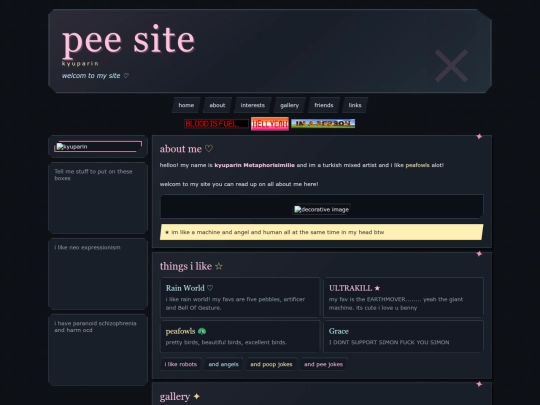The width and height of the screenshot is (540, 405).
Task: Click the welcom to my site read up line
Action: click(239, 184)
